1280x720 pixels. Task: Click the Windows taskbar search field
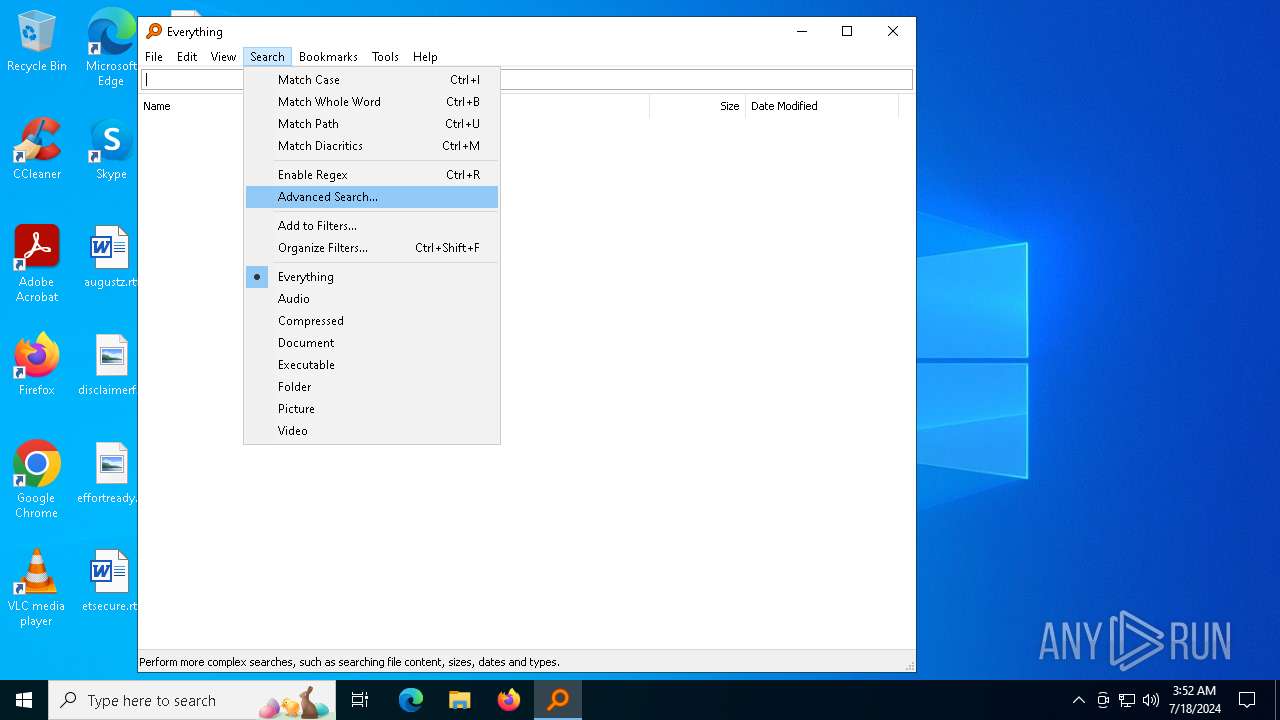(192, 700)
